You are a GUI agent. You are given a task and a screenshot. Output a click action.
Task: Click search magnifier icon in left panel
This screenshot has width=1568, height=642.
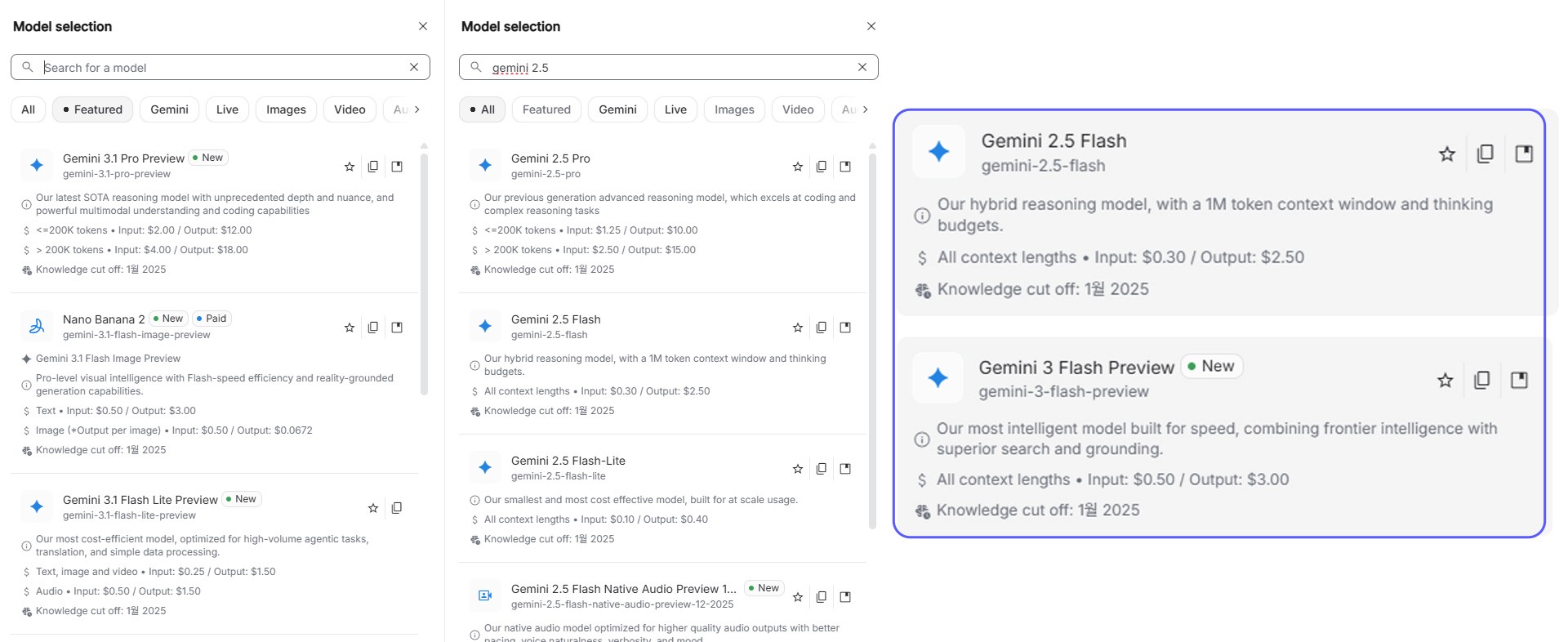click(28, 67)
